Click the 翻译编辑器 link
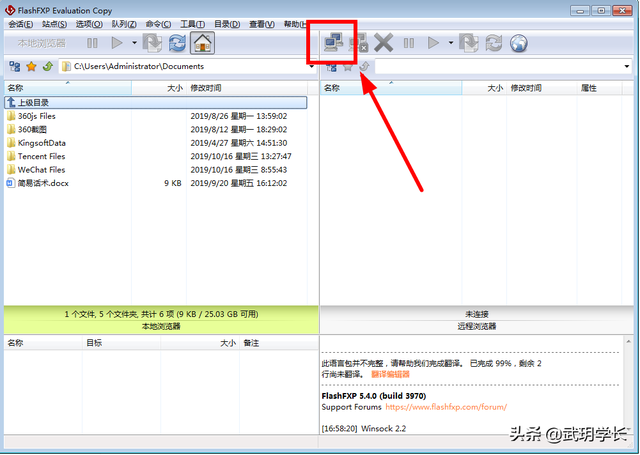 point(390,374)
